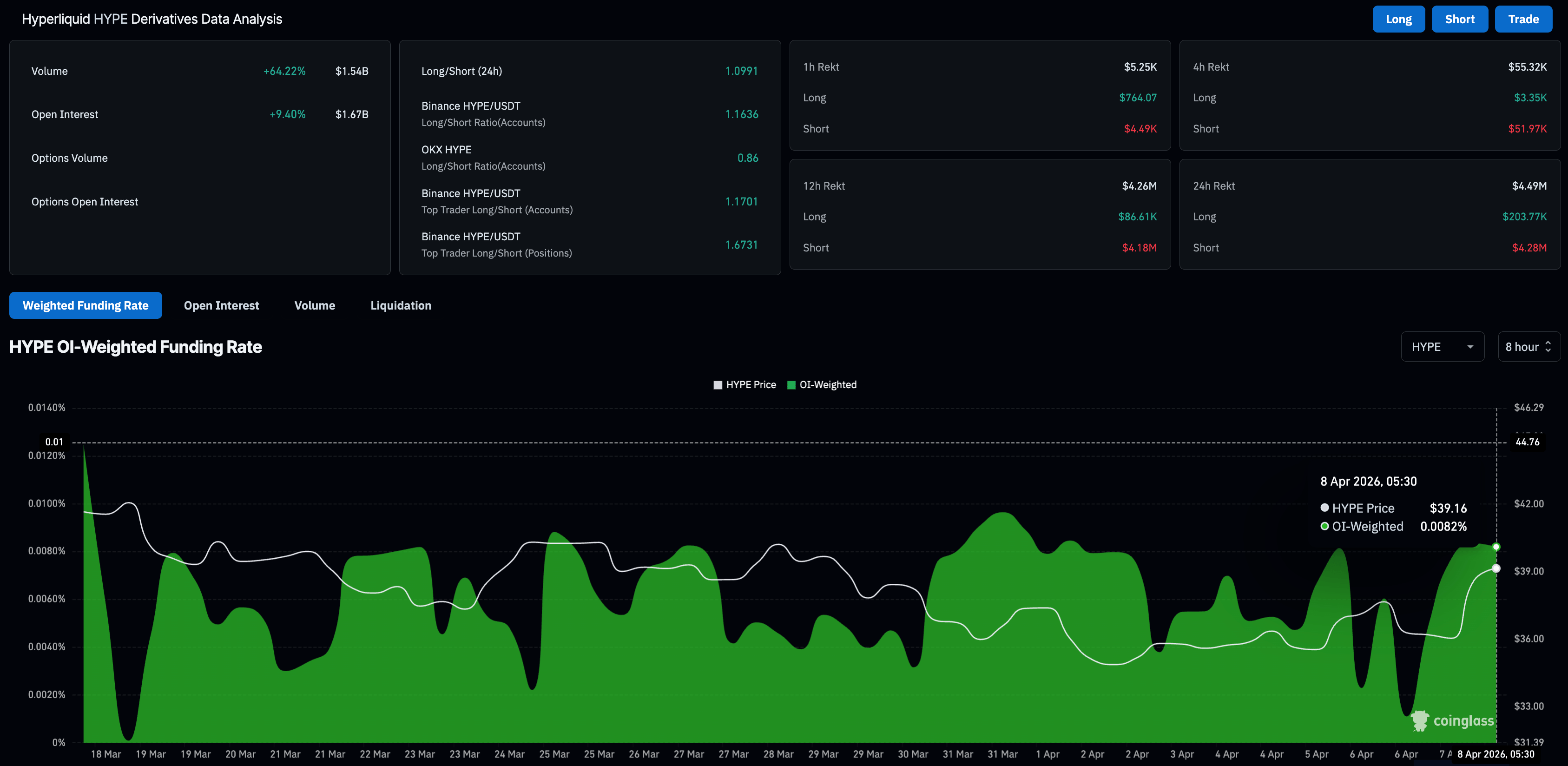Viewport: 1568px width, 766px height.
Task: Switch to the Liquidation tab
Action: pos(401,306)
